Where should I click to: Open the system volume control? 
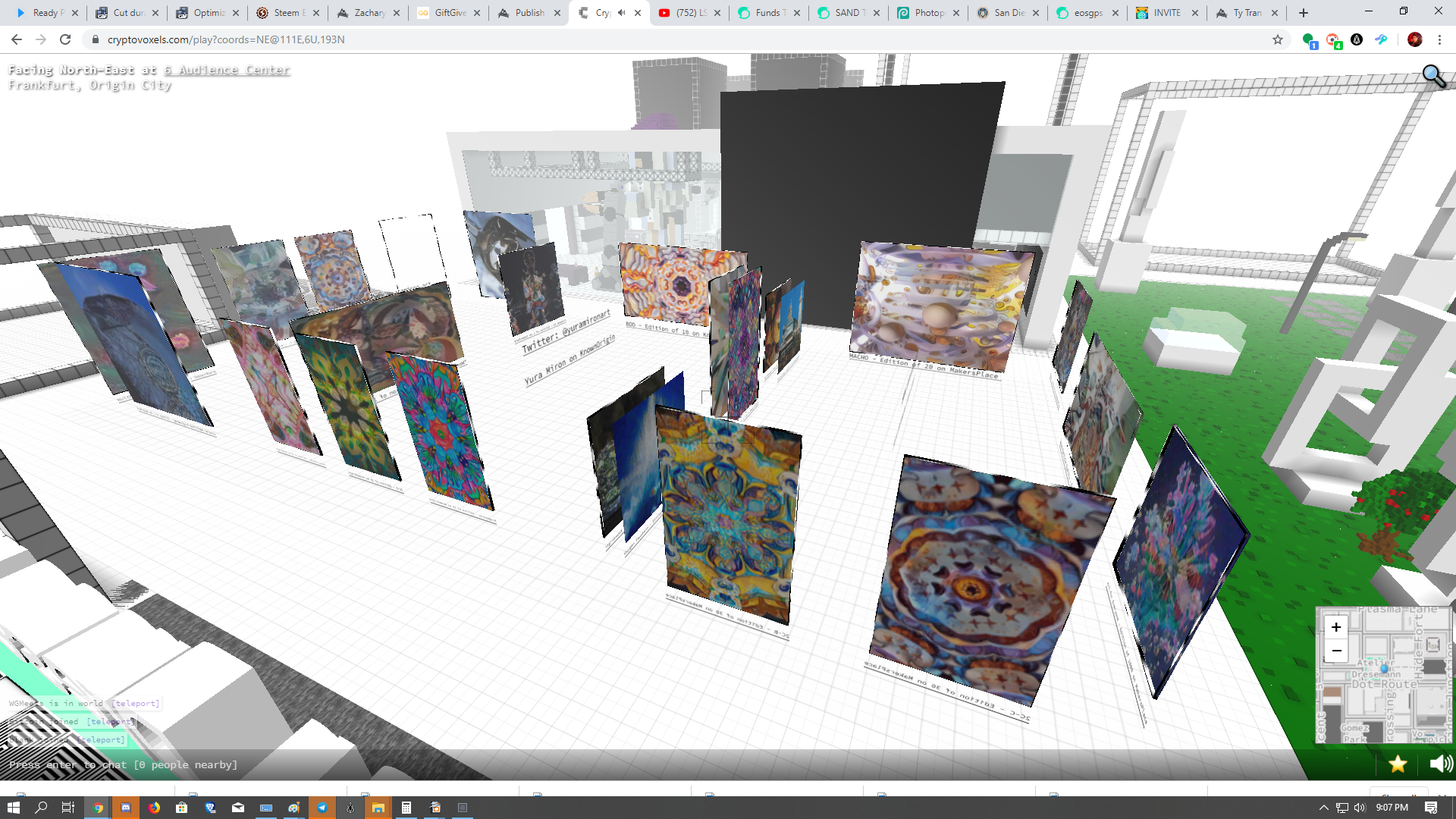(x=1360, y=808)
